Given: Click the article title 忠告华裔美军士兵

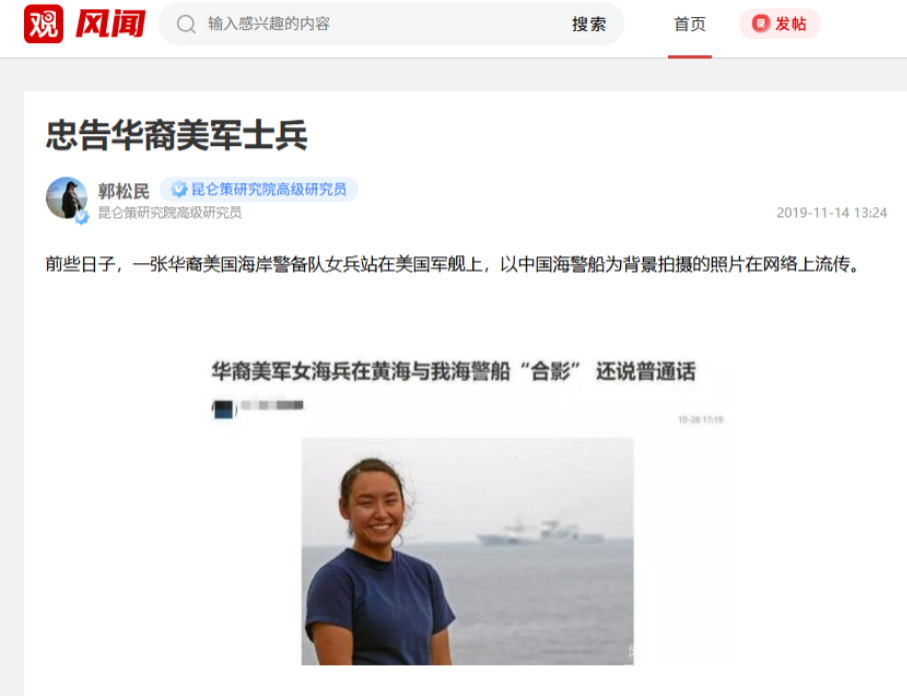Looking at the screenshot, I should pyautogui.click(x=176, y=134).
